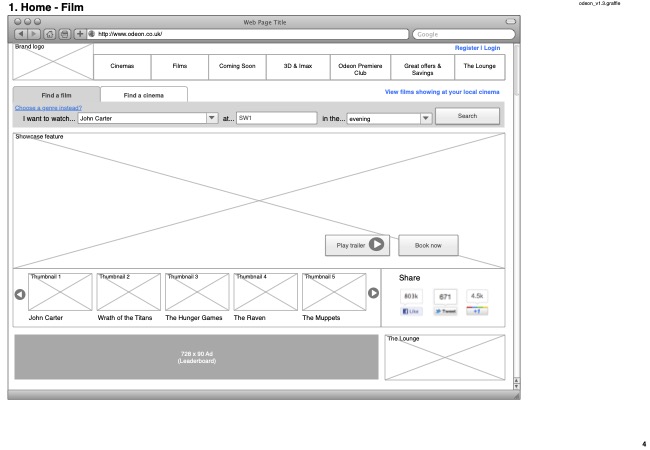
Task: Click the browser back arrow button
Action: click(21, 34)
